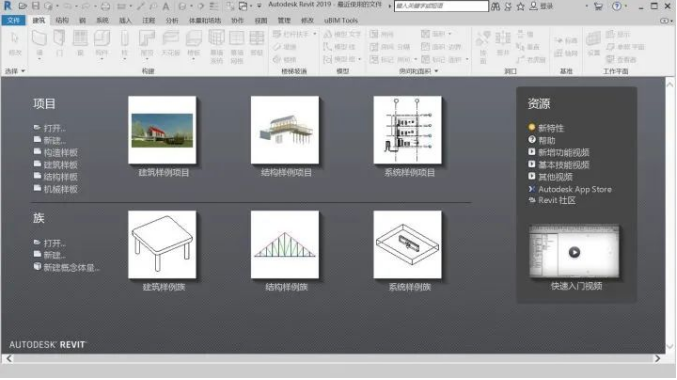Click the Save disk icon in quick access toolbar

pyautogui.click(x=35, y=6)
